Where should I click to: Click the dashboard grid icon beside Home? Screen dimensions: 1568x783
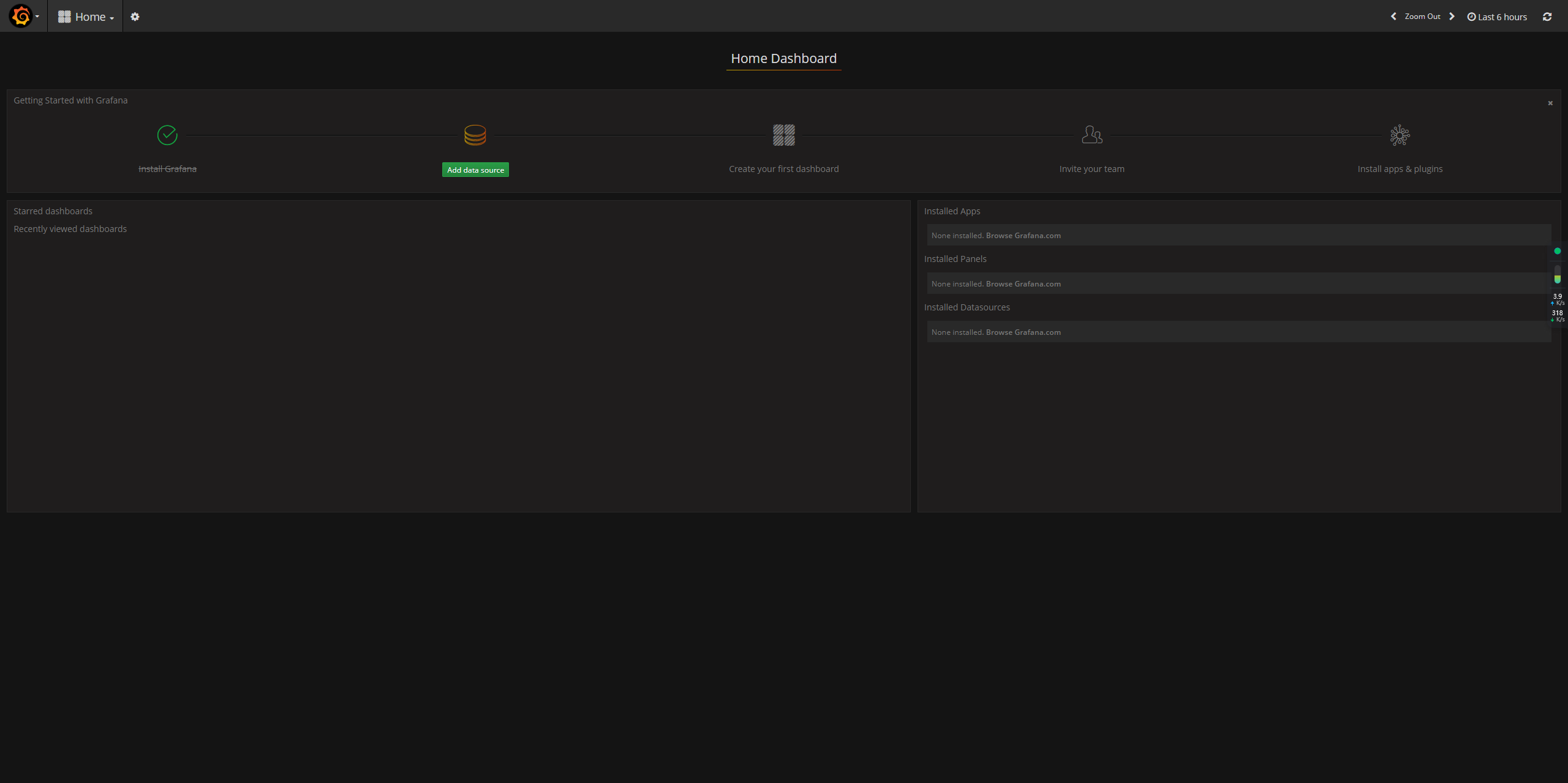point(64,17)
